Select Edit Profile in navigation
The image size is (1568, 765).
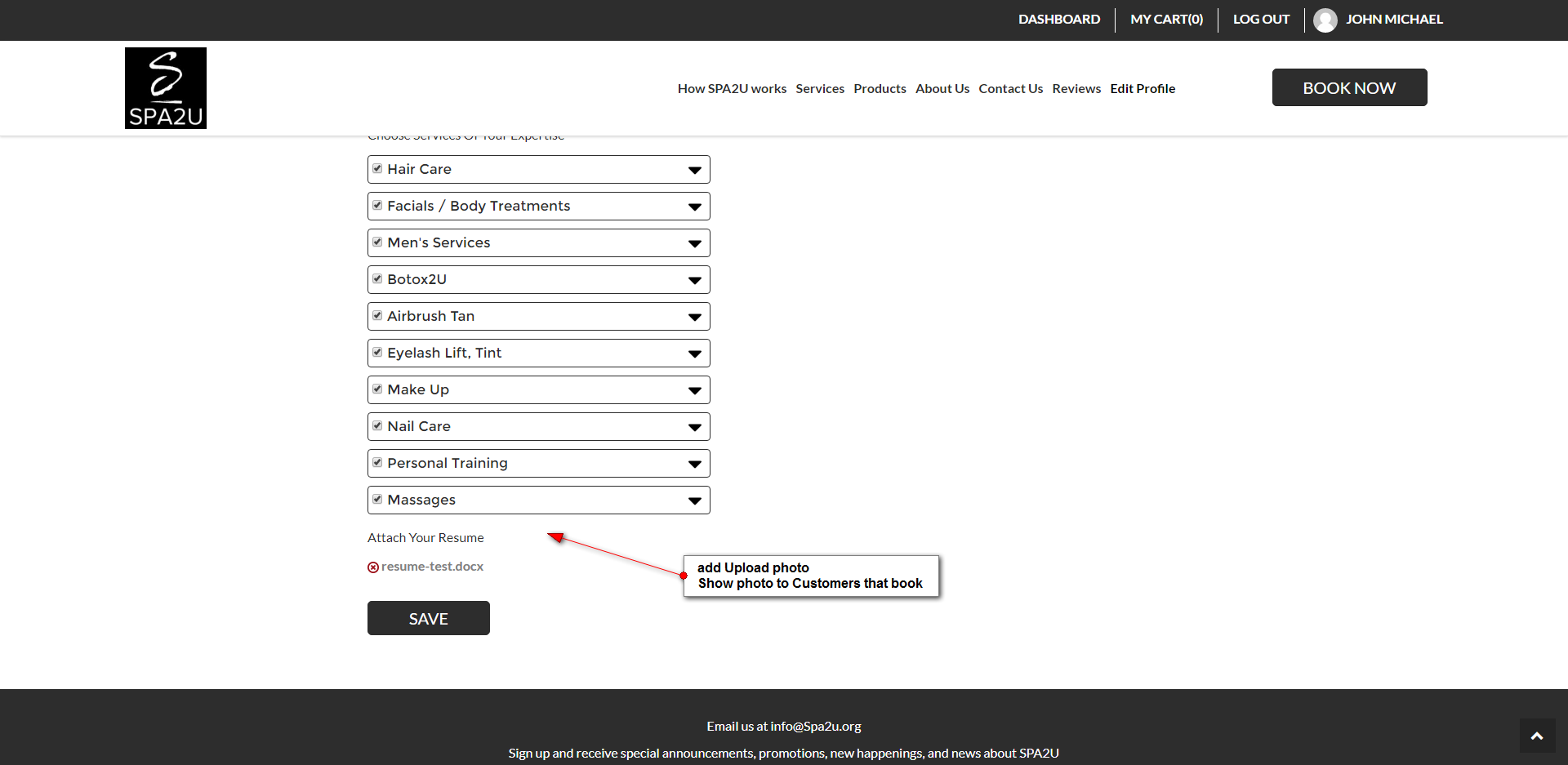click(1143, 88)
